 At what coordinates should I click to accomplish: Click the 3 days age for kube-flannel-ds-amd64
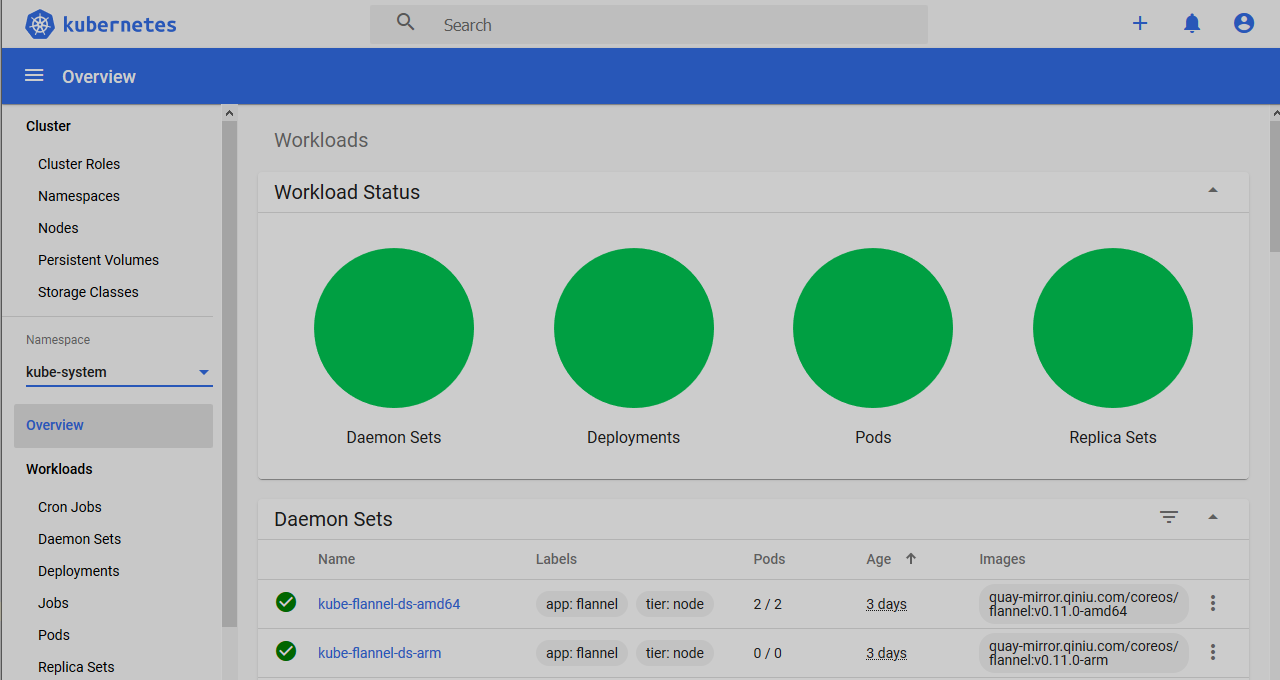[886, 604]
